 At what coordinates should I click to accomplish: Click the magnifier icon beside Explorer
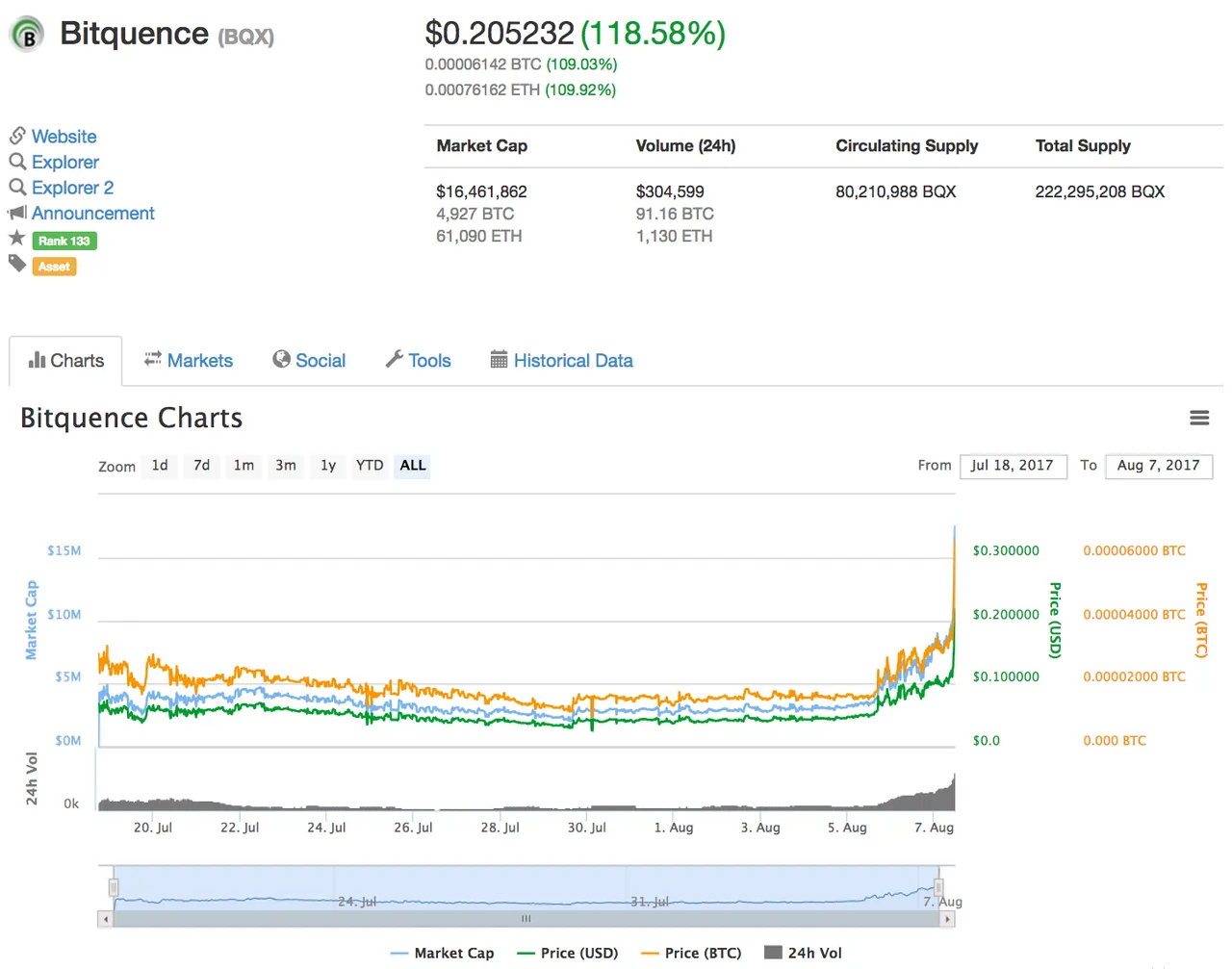pos(17,162)
